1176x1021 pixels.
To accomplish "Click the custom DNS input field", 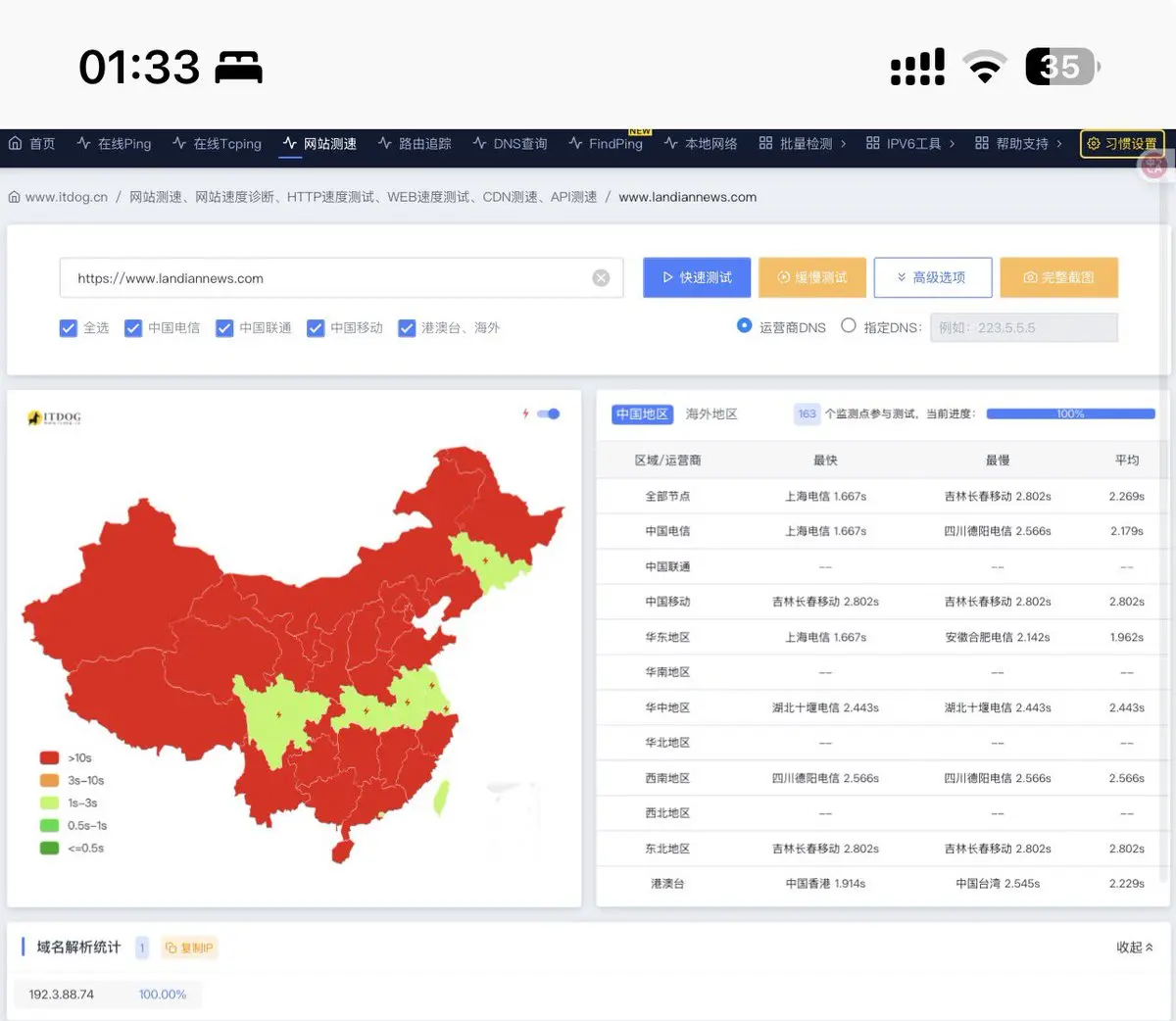I will 1024,327.
